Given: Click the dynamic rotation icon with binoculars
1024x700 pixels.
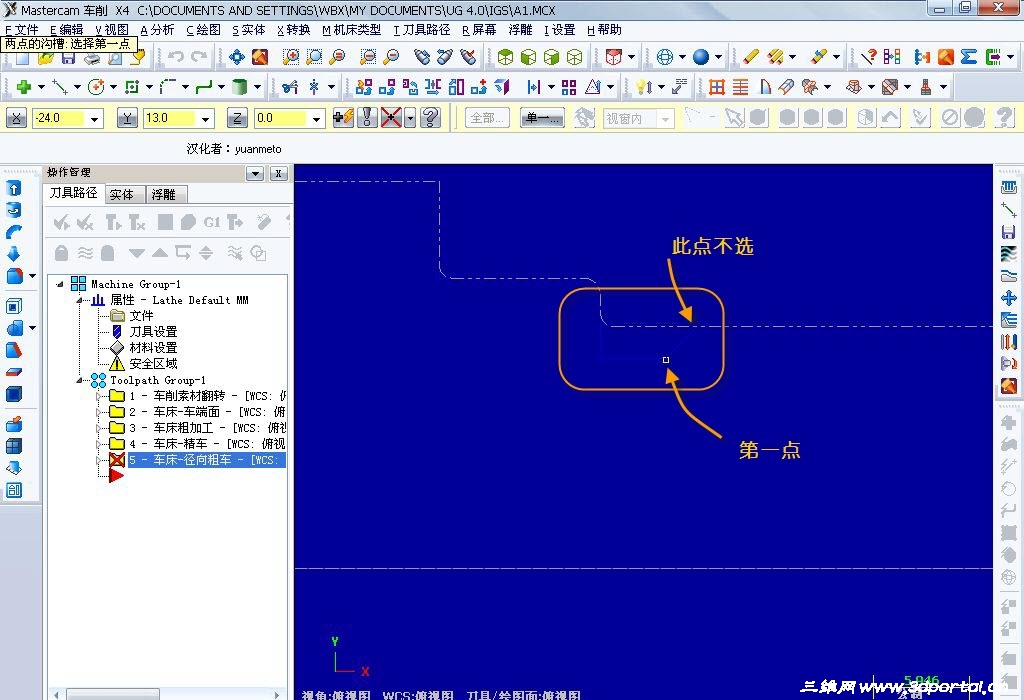Looking at the screenshot, I should pos(423,57).
